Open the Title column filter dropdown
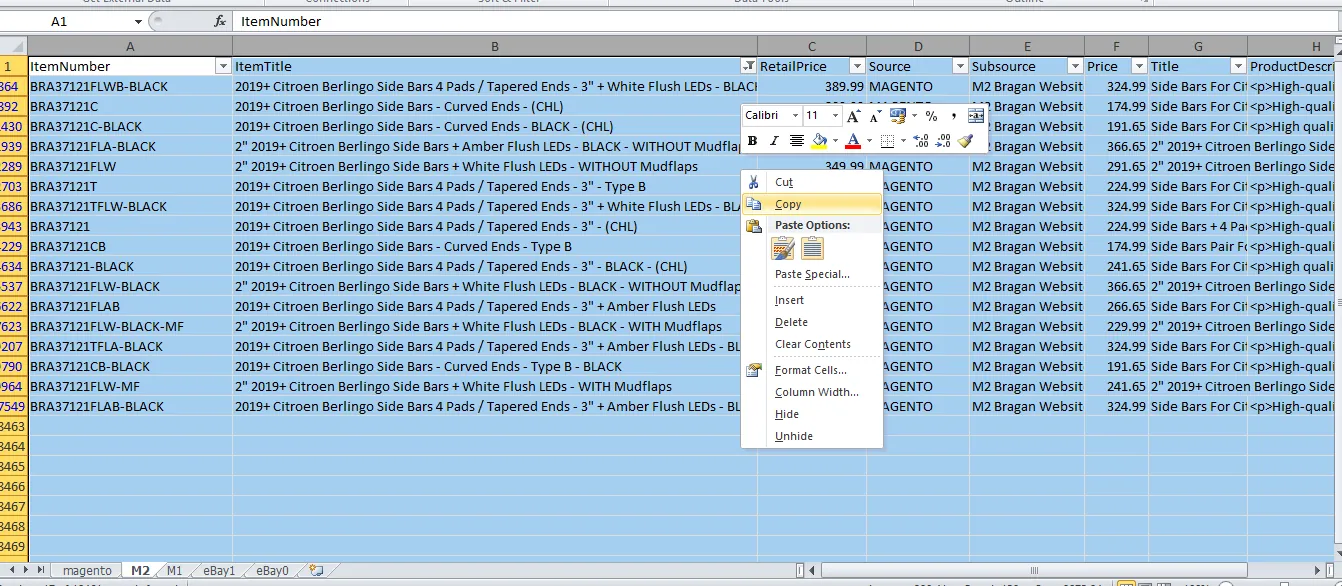The image size is (1342, 586). point(1238,66)
